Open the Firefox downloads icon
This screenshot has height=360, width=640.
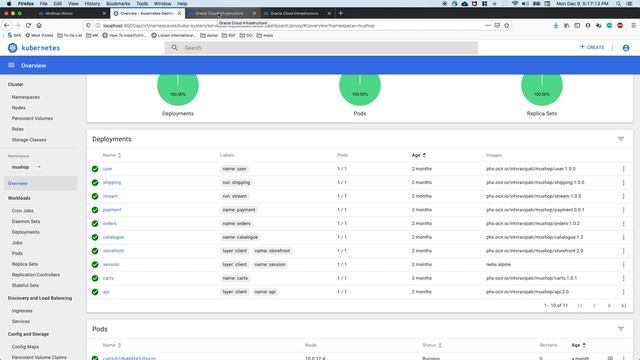(556, 25)
